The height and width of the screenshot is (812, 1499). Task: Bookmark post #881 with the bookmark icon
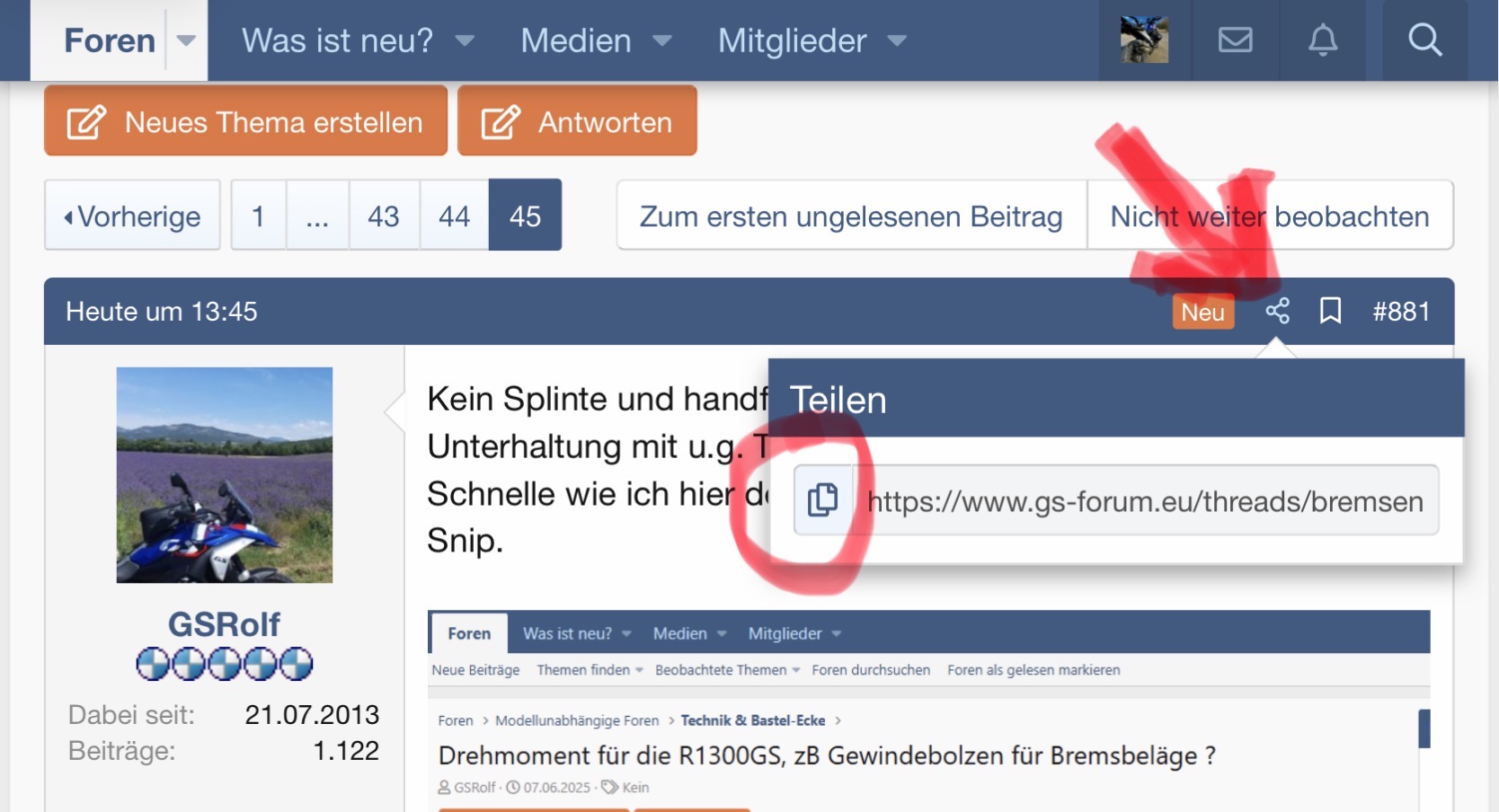(1330, 312)
